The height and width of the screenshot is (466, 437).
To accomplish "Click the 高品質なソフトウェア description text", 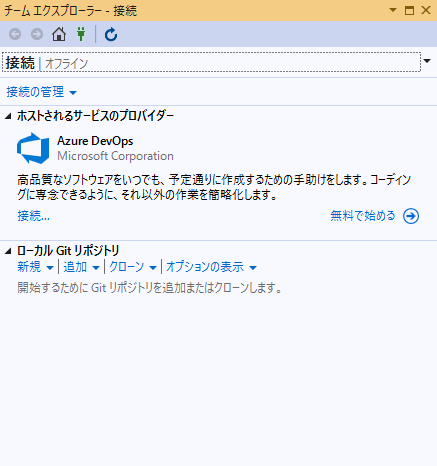I will pos(214,187).
